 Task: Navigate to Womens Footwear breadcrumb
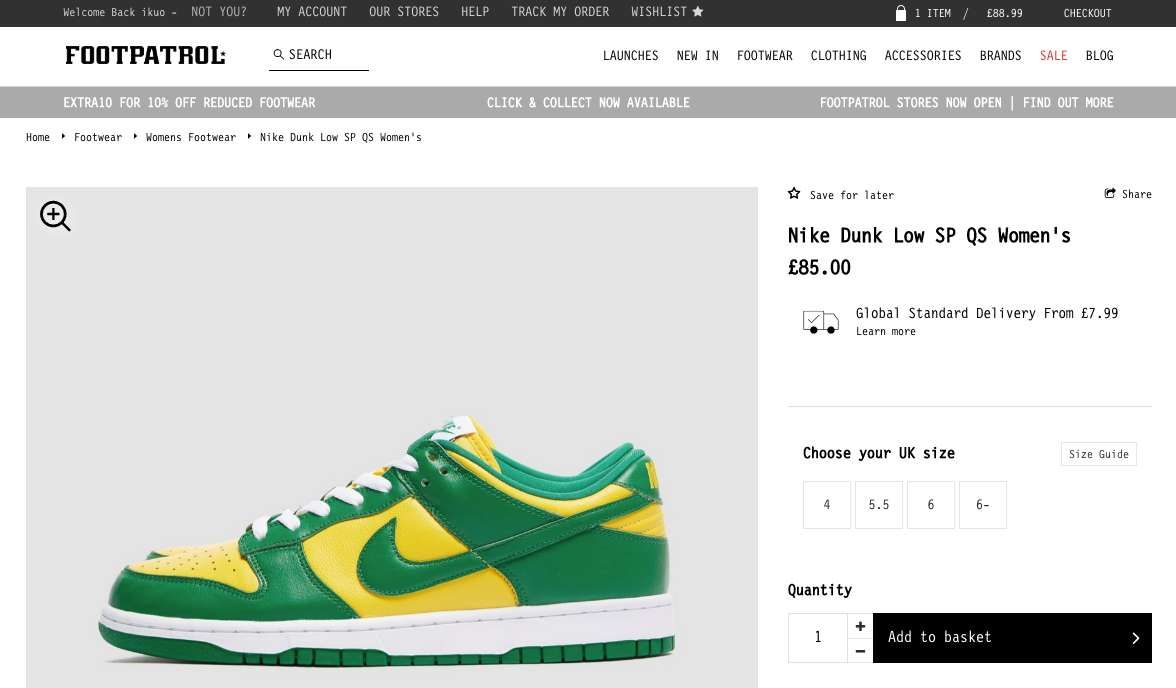[x=190, y=137]
